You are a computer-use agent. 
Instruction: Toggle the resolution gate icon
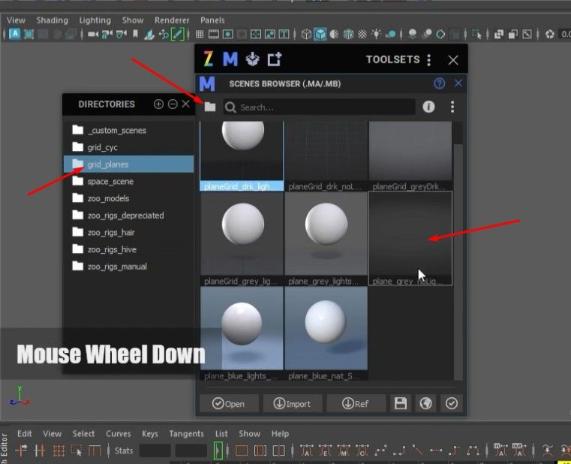coord(228,34)
